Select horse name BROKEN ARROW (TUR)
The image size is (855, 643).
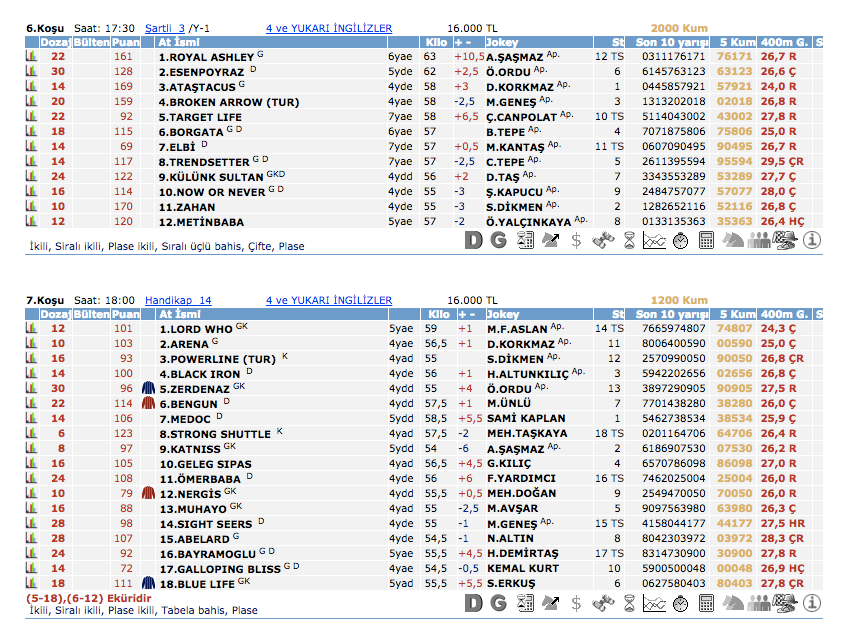228,102
